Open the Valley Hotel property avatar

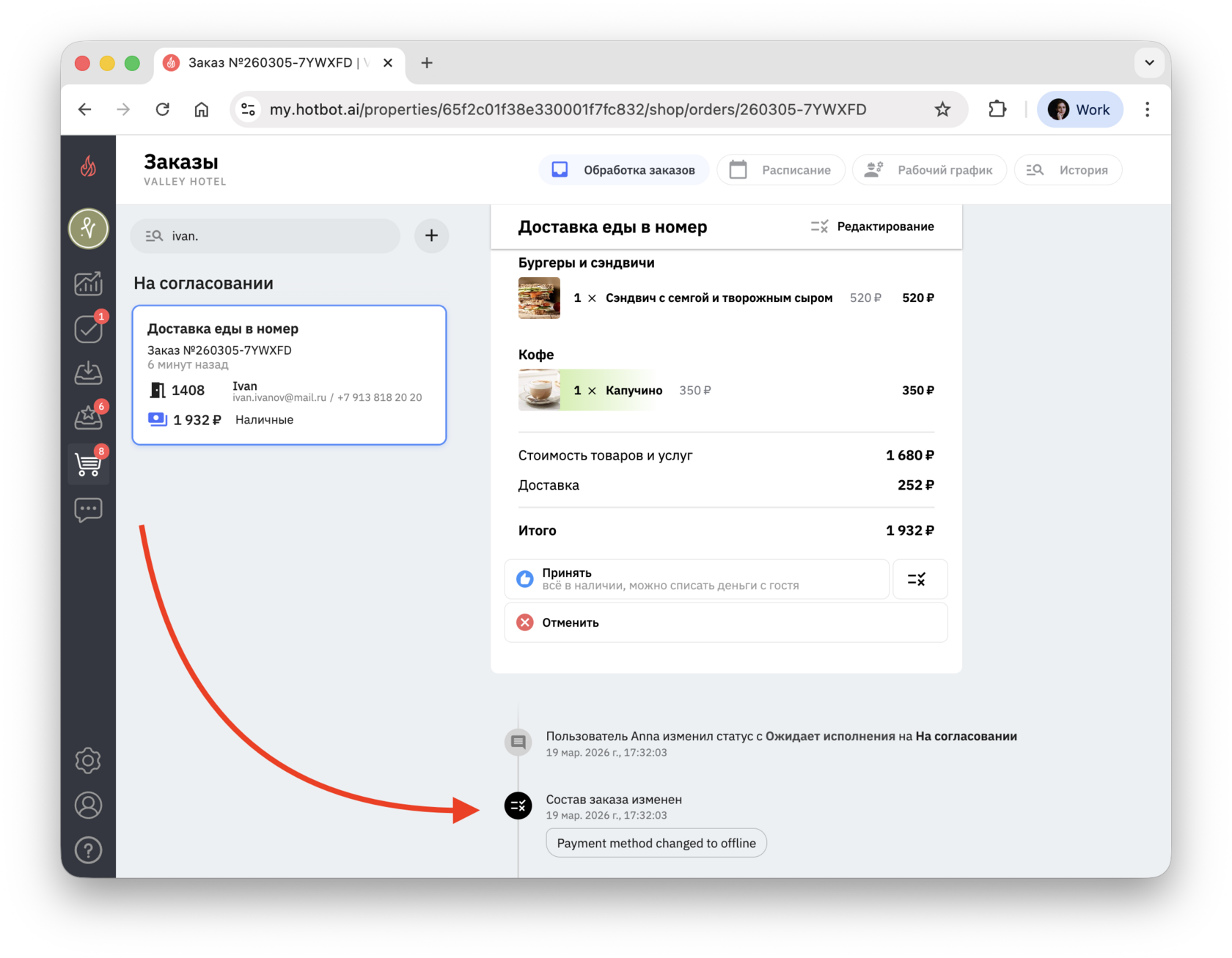89,229
